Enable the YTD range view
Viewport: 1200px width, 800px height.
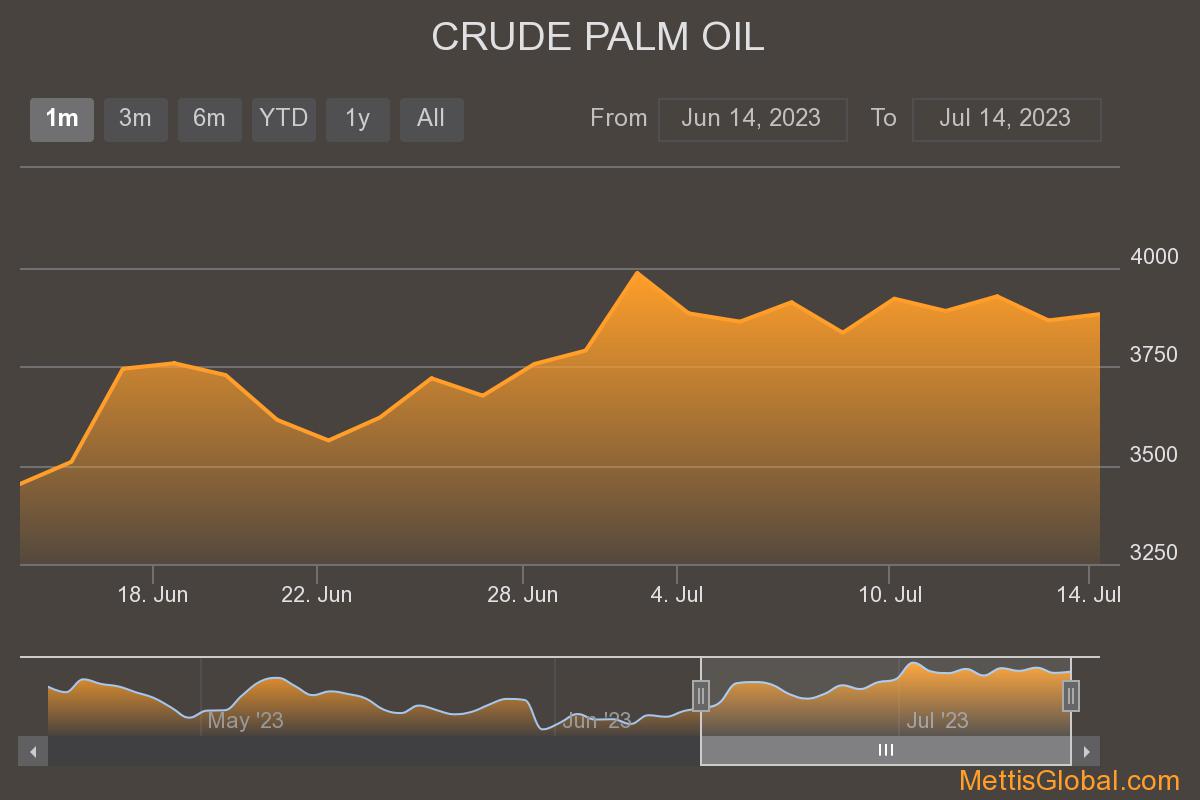point(283,119)
